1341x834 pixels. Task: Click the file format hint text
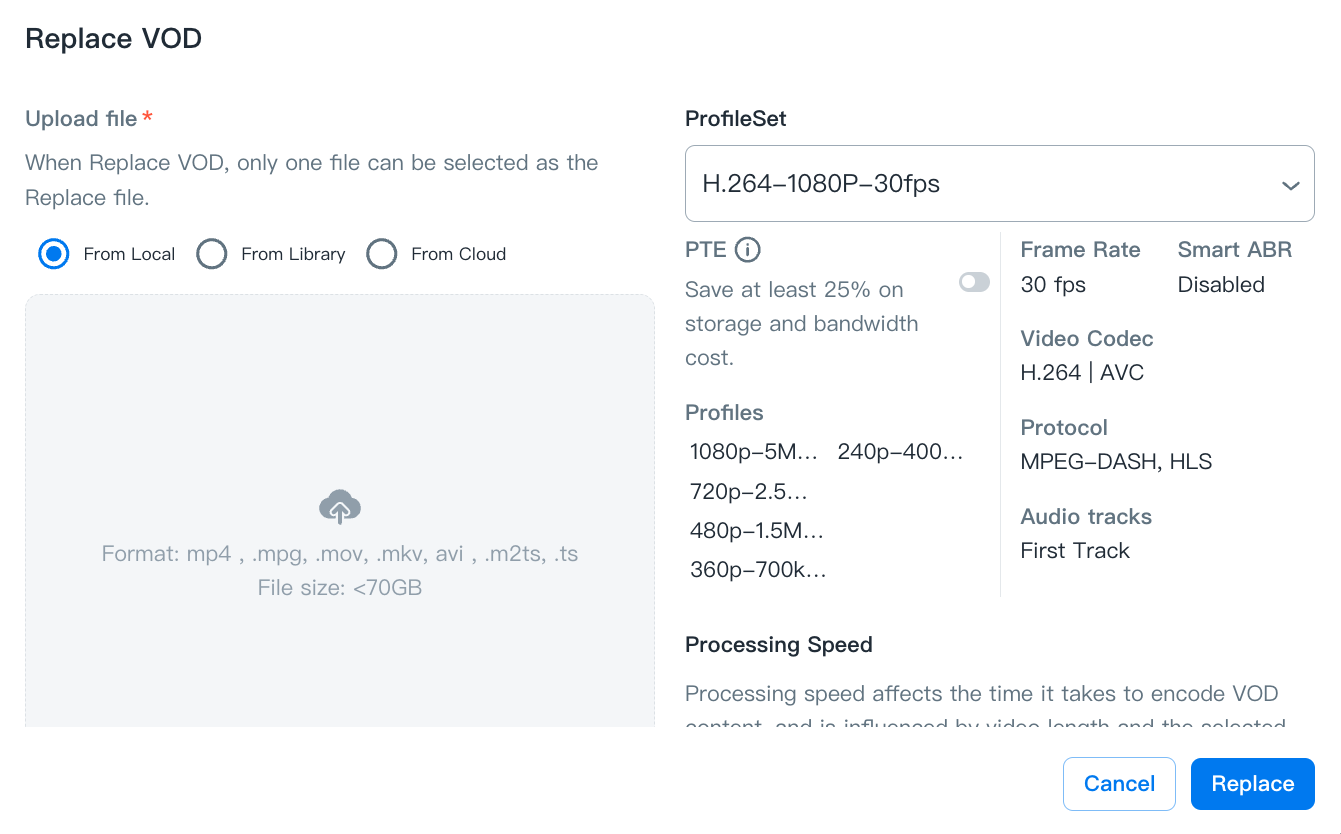click(340, 554)
